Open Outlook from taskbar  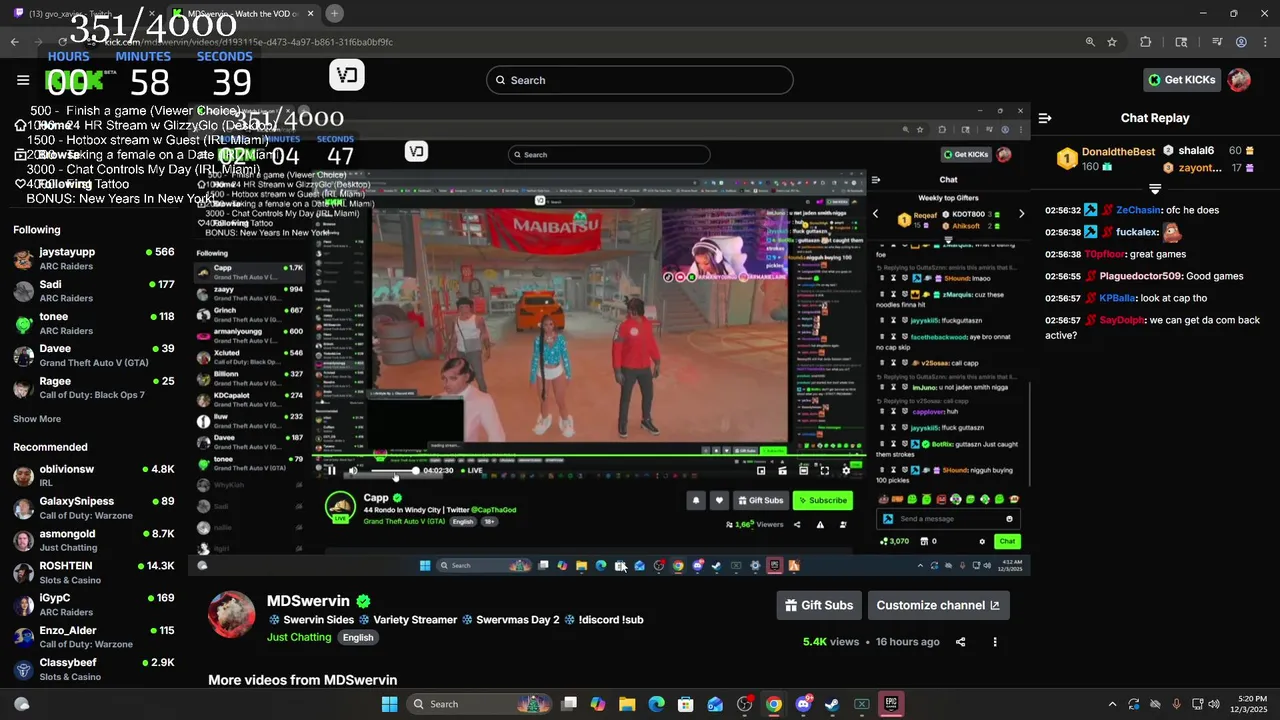coord(715,704)
